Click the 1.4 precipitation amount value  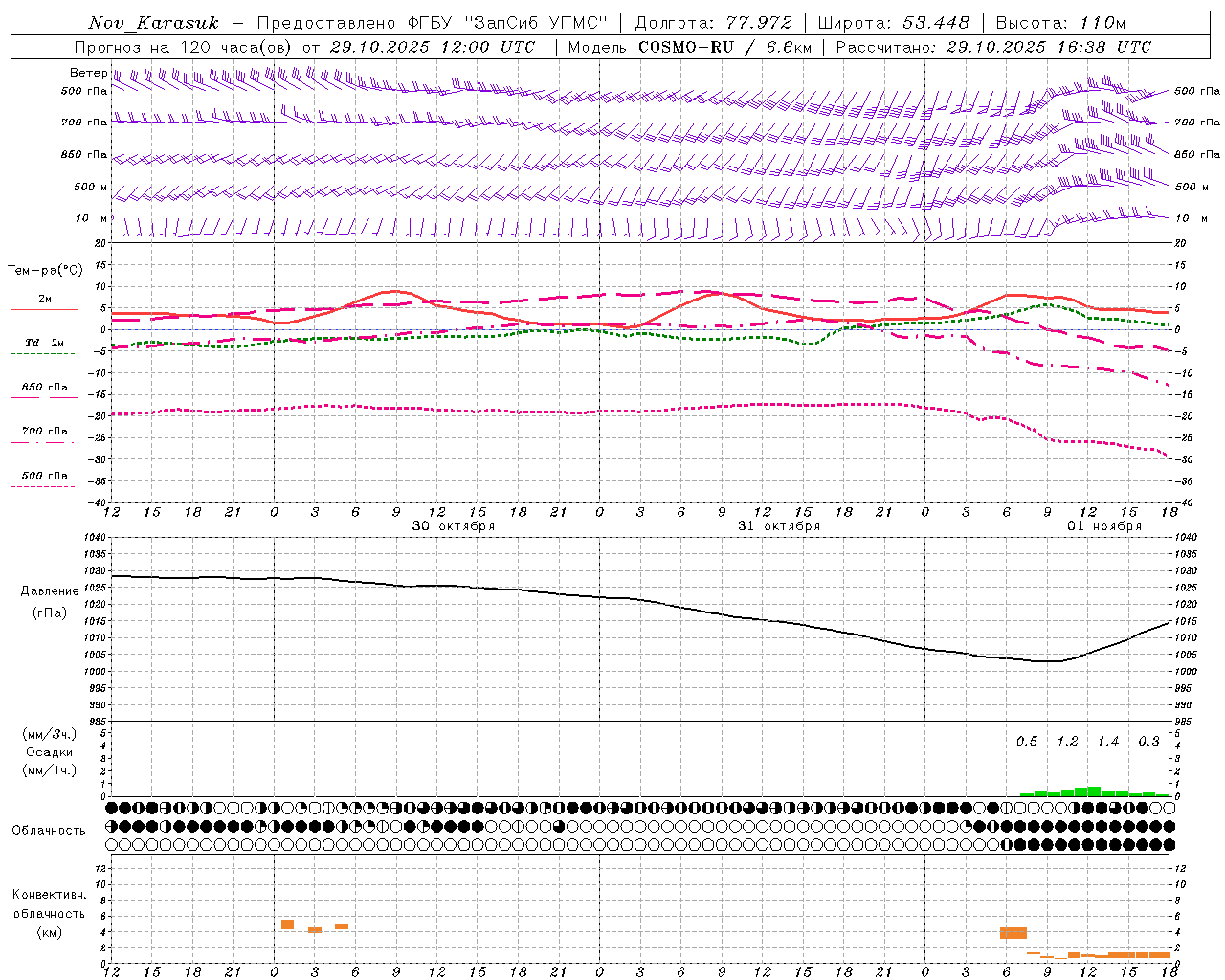(x=1108, y=742)
